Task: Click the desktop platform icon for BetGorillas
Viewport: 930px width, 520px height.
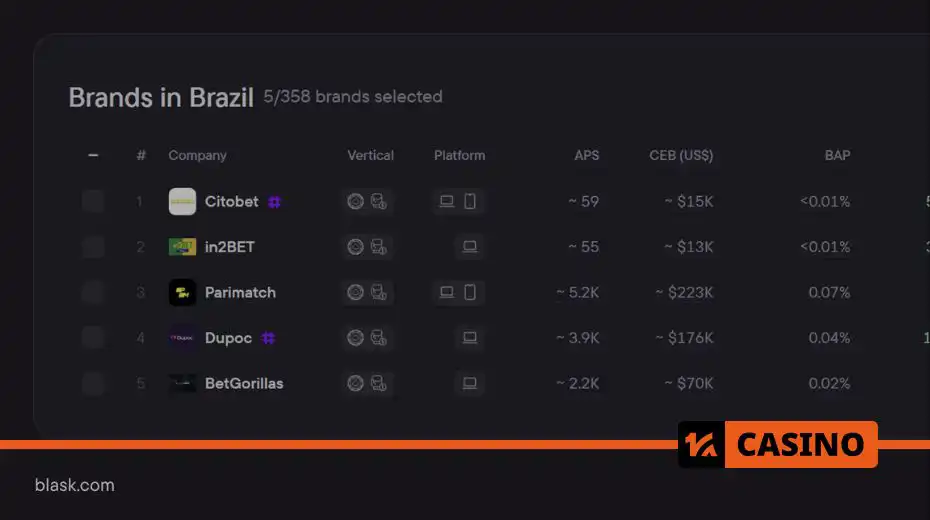Action: pyautogui.click(x=470, y=383)
